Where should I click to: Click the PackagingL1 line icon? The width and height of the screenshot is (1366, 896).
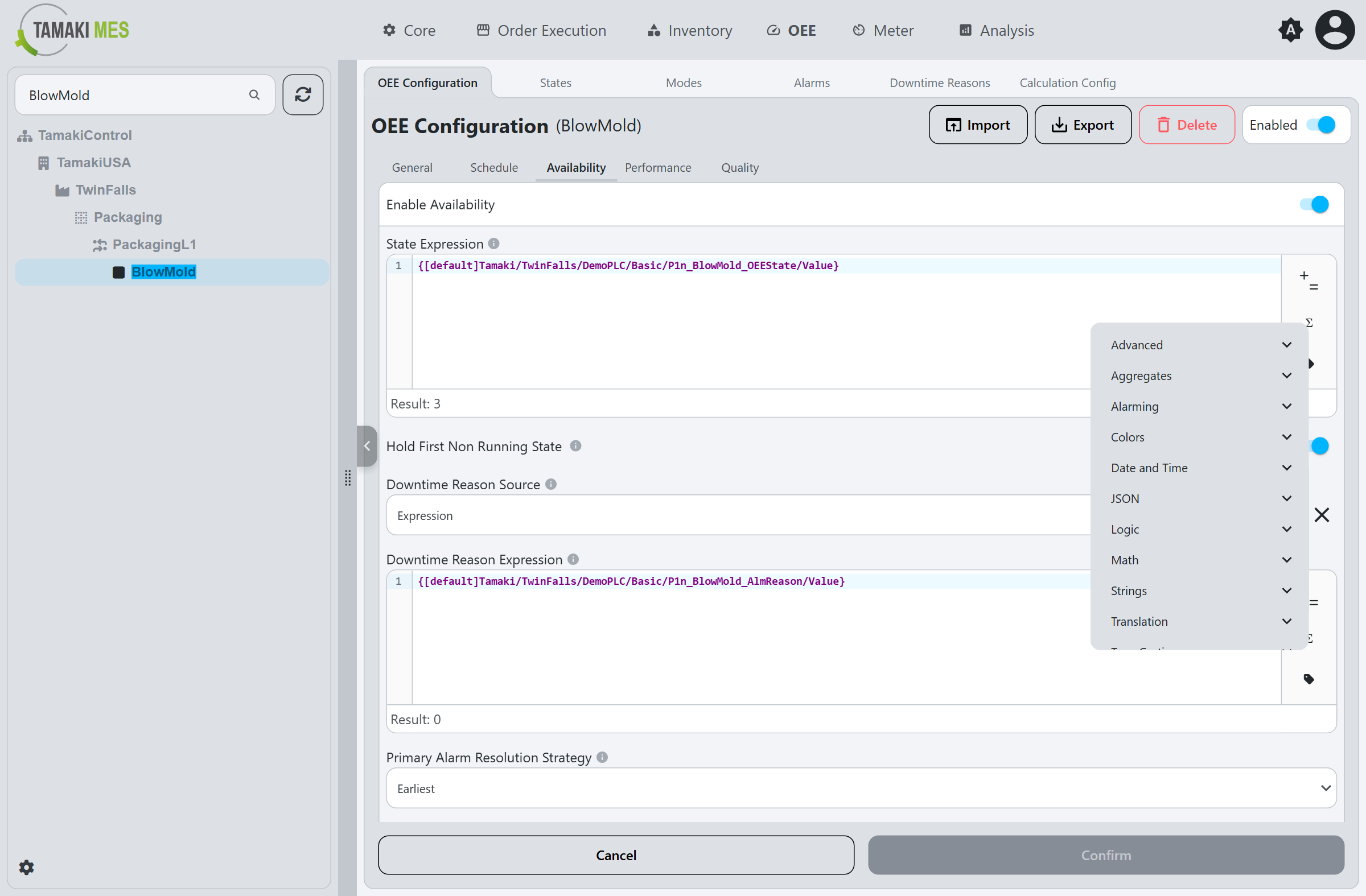point(100,245)
